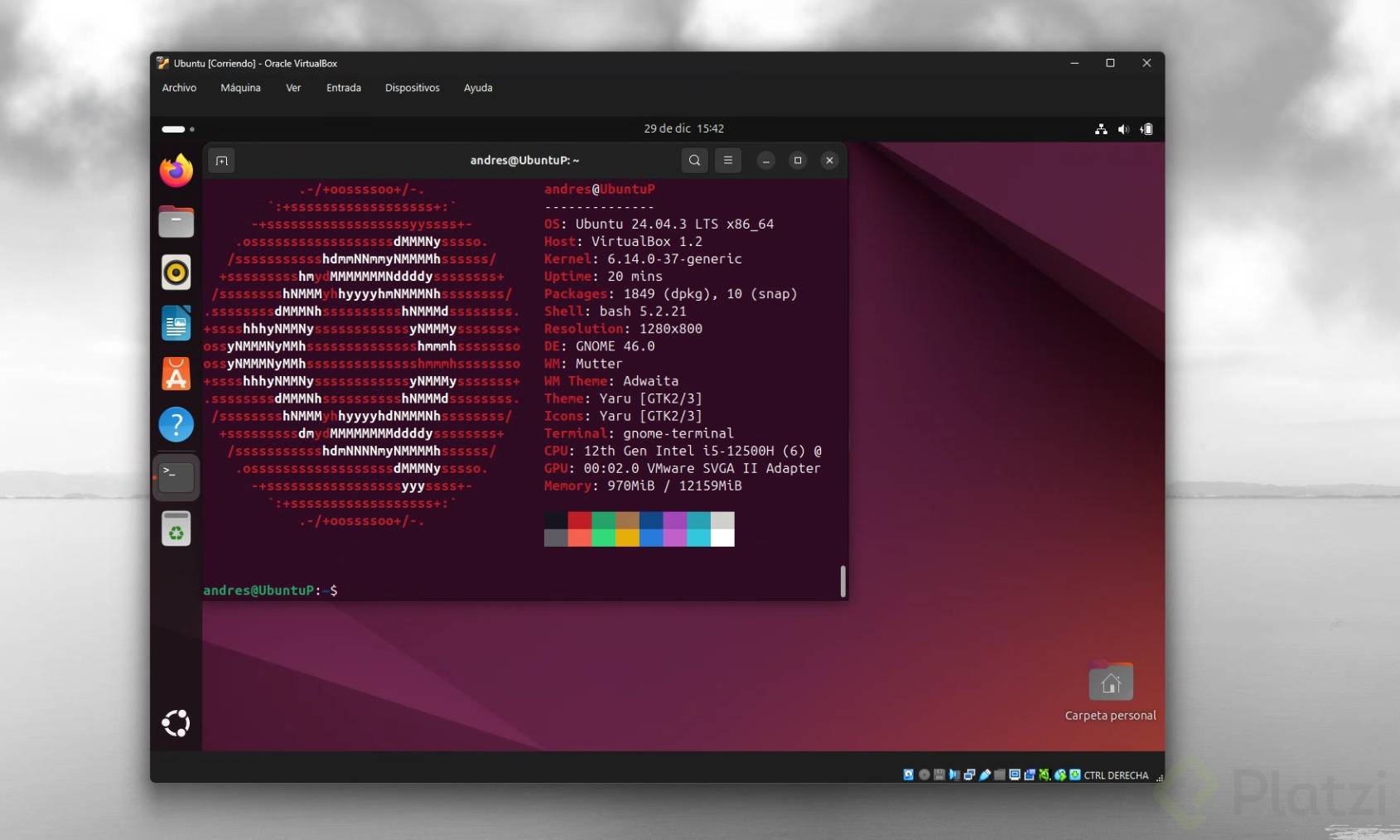Start LibreOffice Writer from the dock
This screenshot has height=840, width=1400.
176,323
